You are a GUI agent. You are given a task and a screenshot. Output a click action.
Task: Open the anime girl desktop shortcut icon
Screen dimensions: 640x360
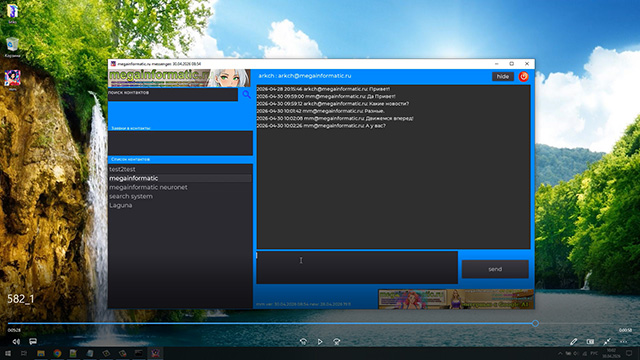[x=12, y=80]
